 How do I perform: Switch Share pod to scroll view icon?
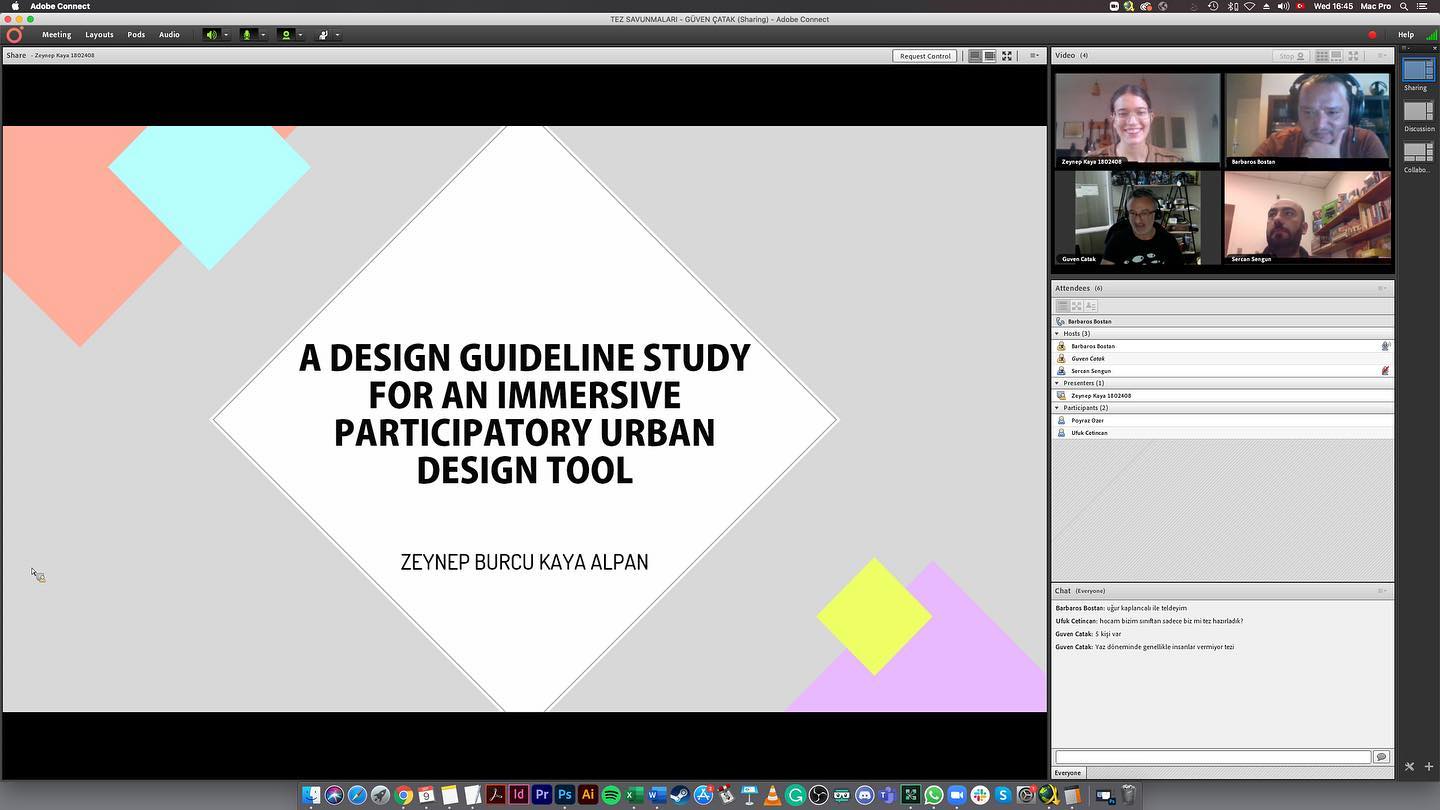click(990, 56)
